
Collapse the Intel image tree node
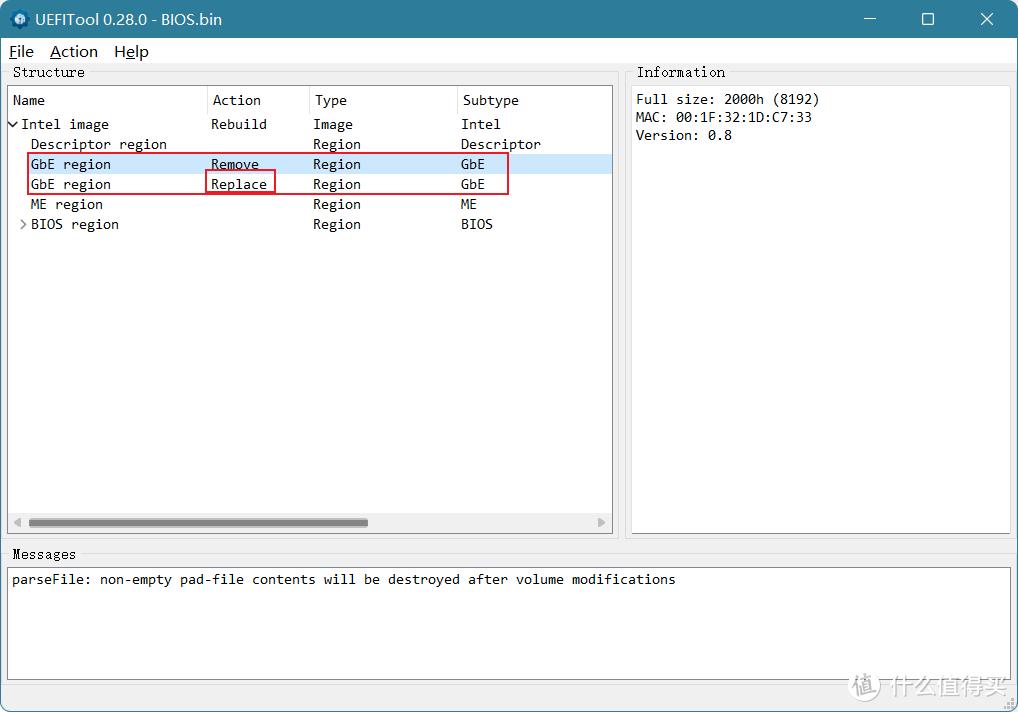(13, 125)
